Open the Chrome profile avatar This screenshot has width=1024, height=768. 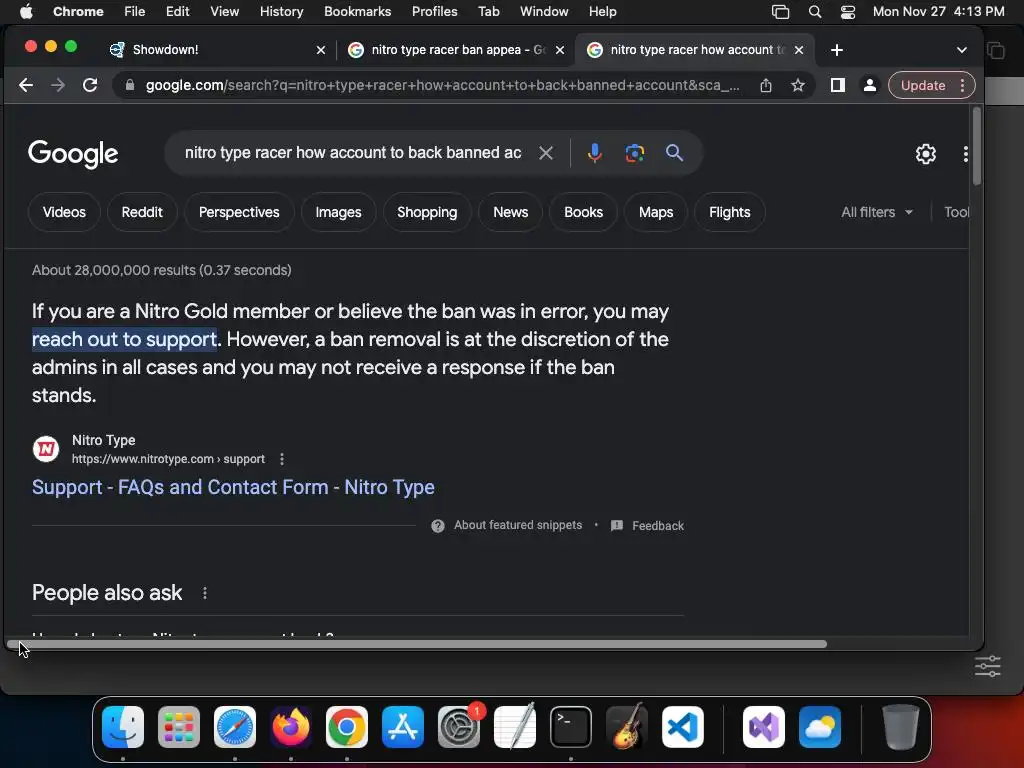click(x=869, y=85)
